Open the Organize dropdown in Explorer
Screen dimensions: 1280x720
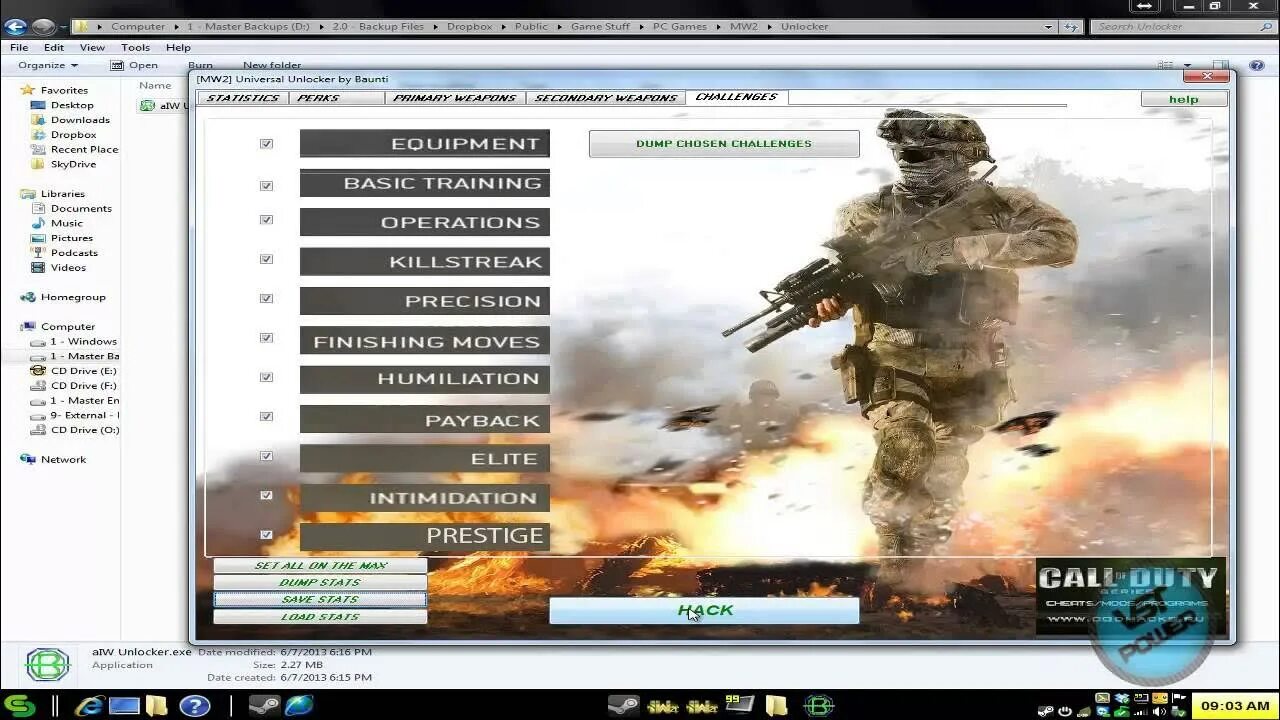48,65
